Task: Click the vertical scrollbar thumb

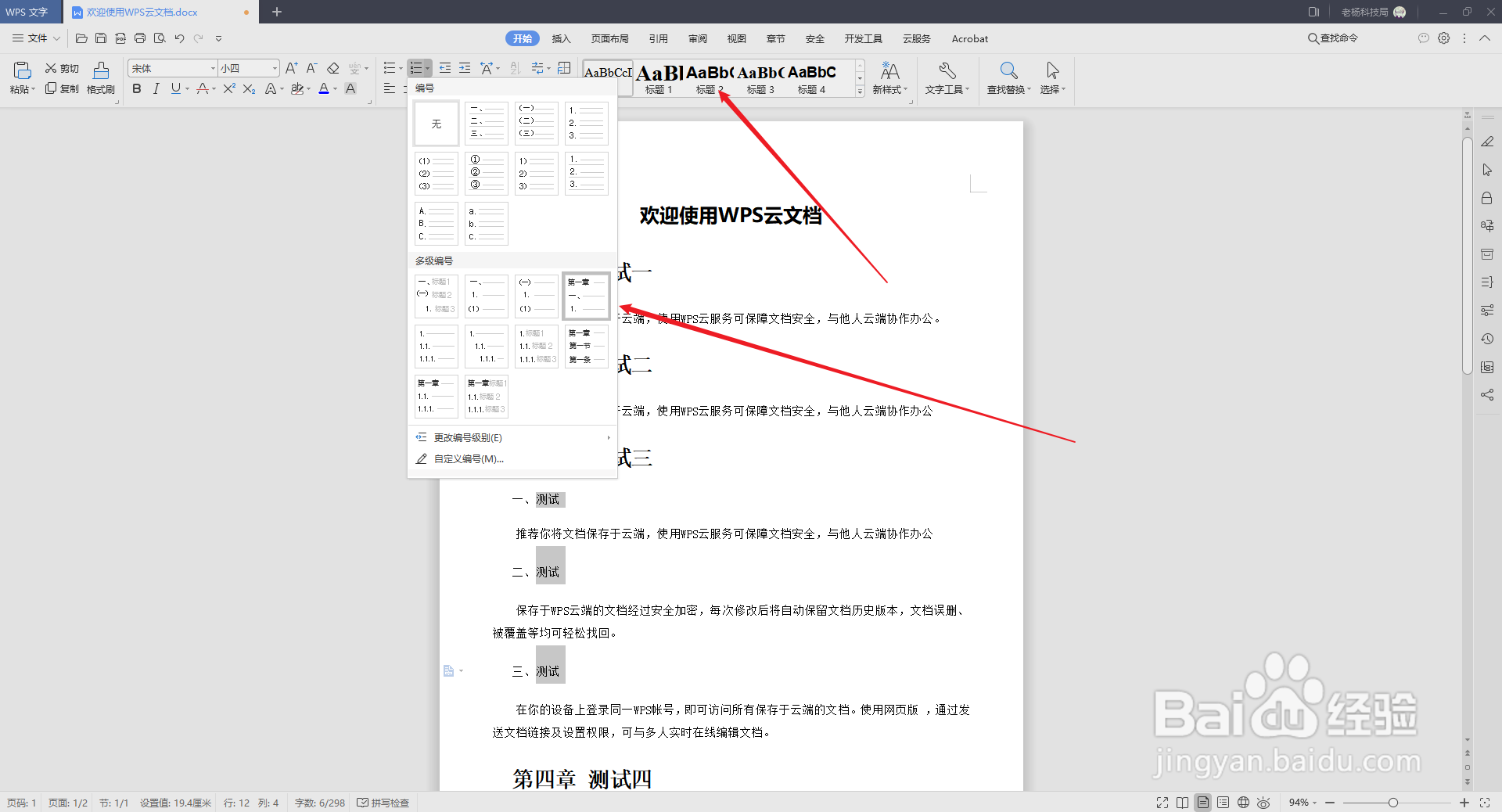Action: (x=1468, y=256)
